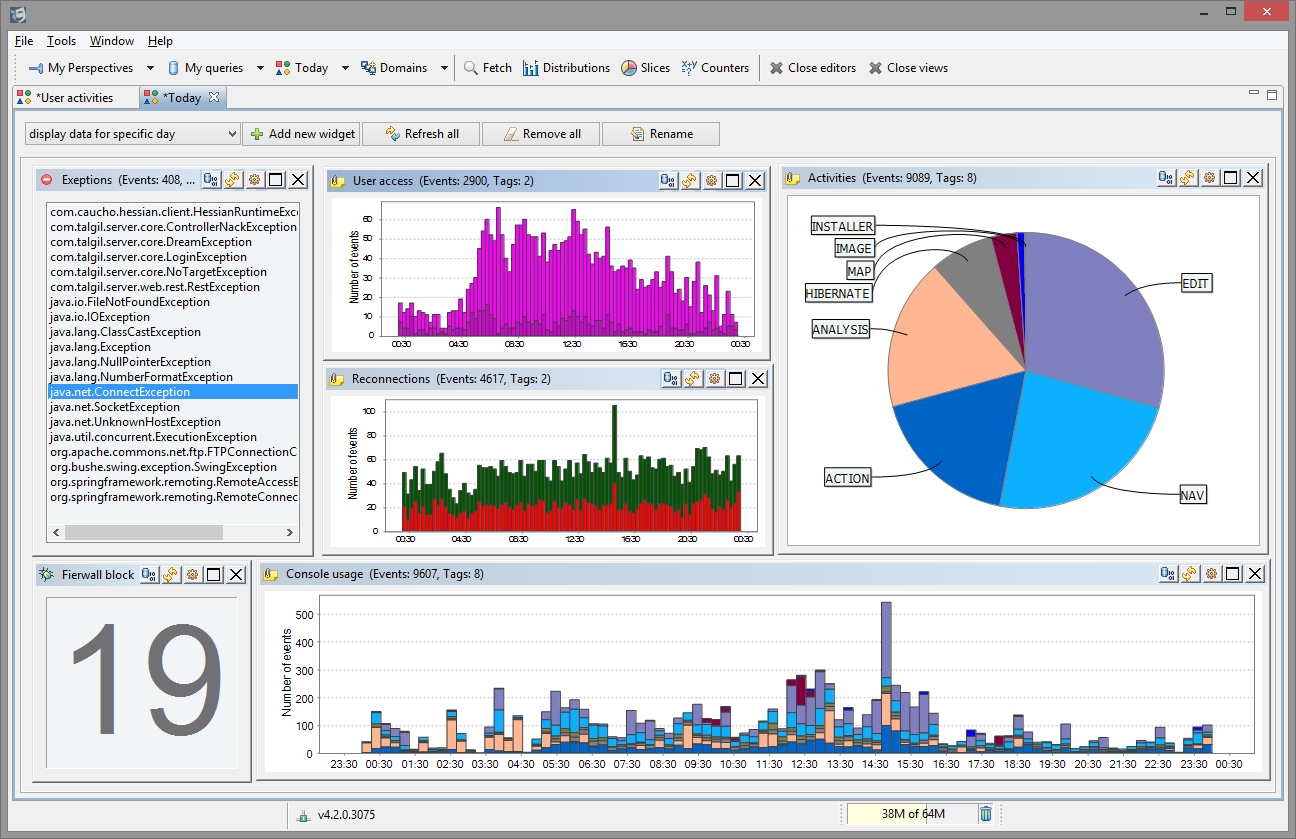This screenshot has height=839, width=1296.
Task: Open Counters from toolbar
Action: [715, 68]
